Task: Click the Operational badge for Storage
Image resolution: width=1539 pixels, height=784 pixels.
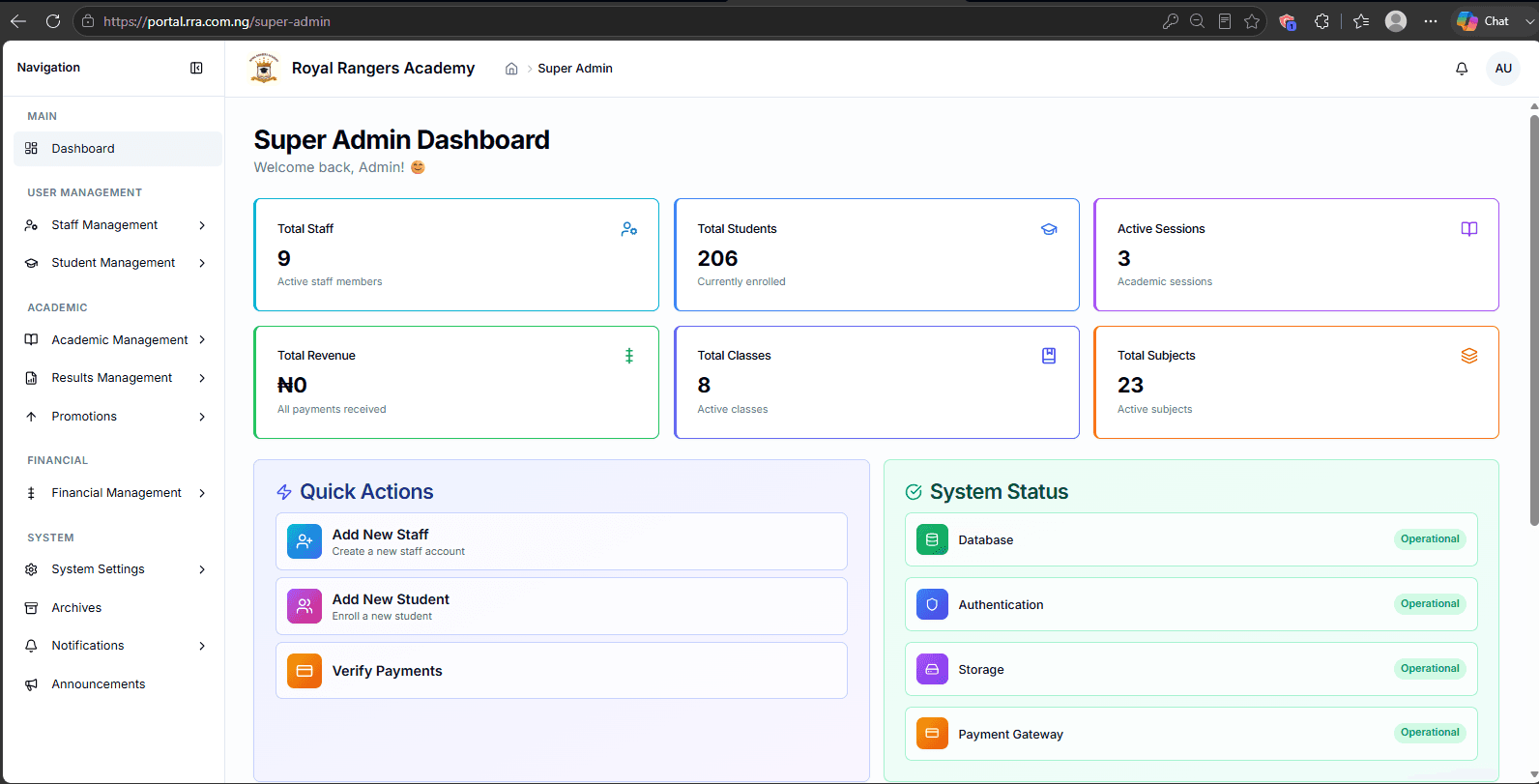Action: tap(1430, 669)
